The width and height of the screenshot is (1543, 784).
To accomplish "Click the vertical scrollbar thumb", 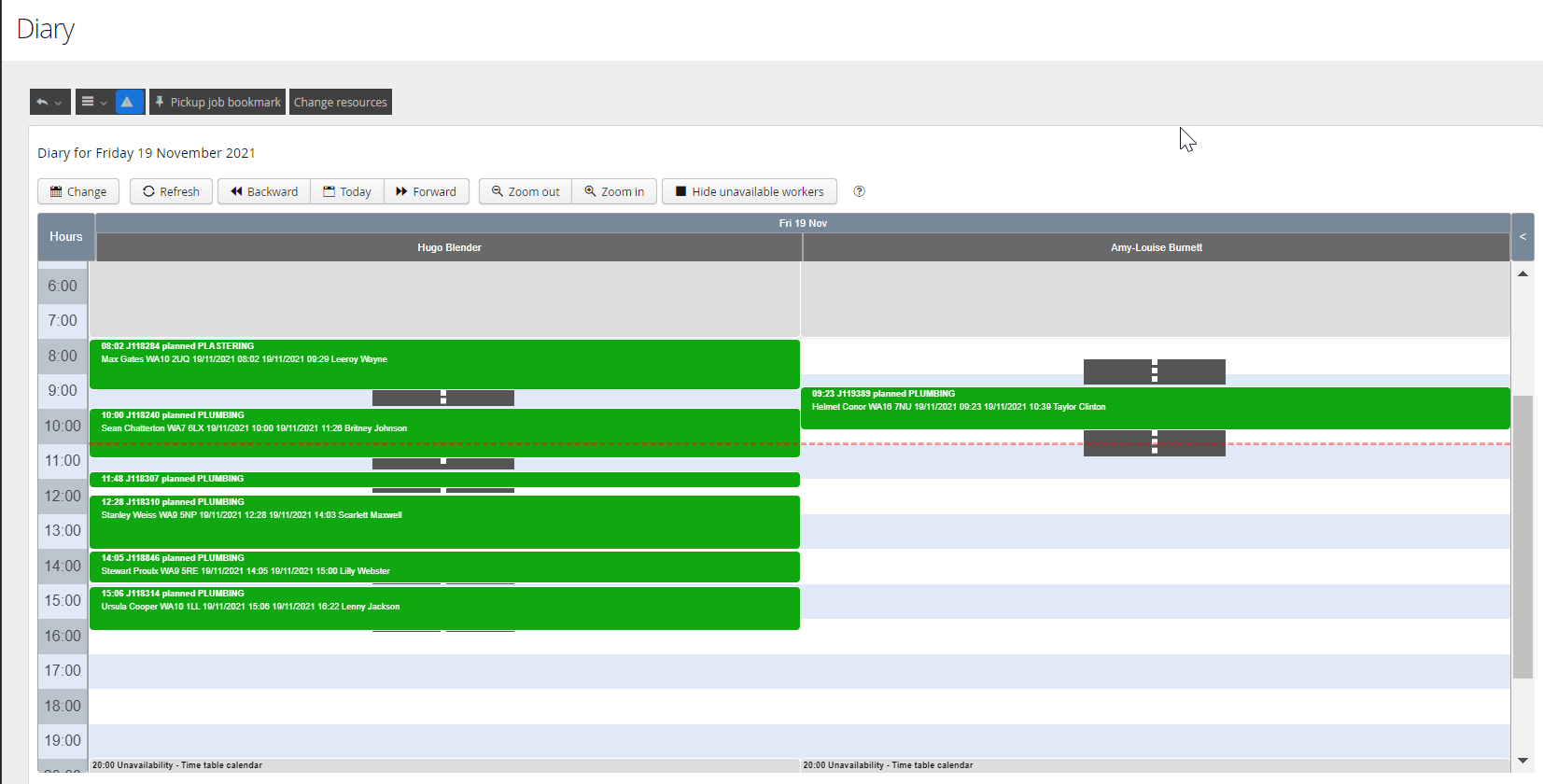I will [x=1522, y=537].
